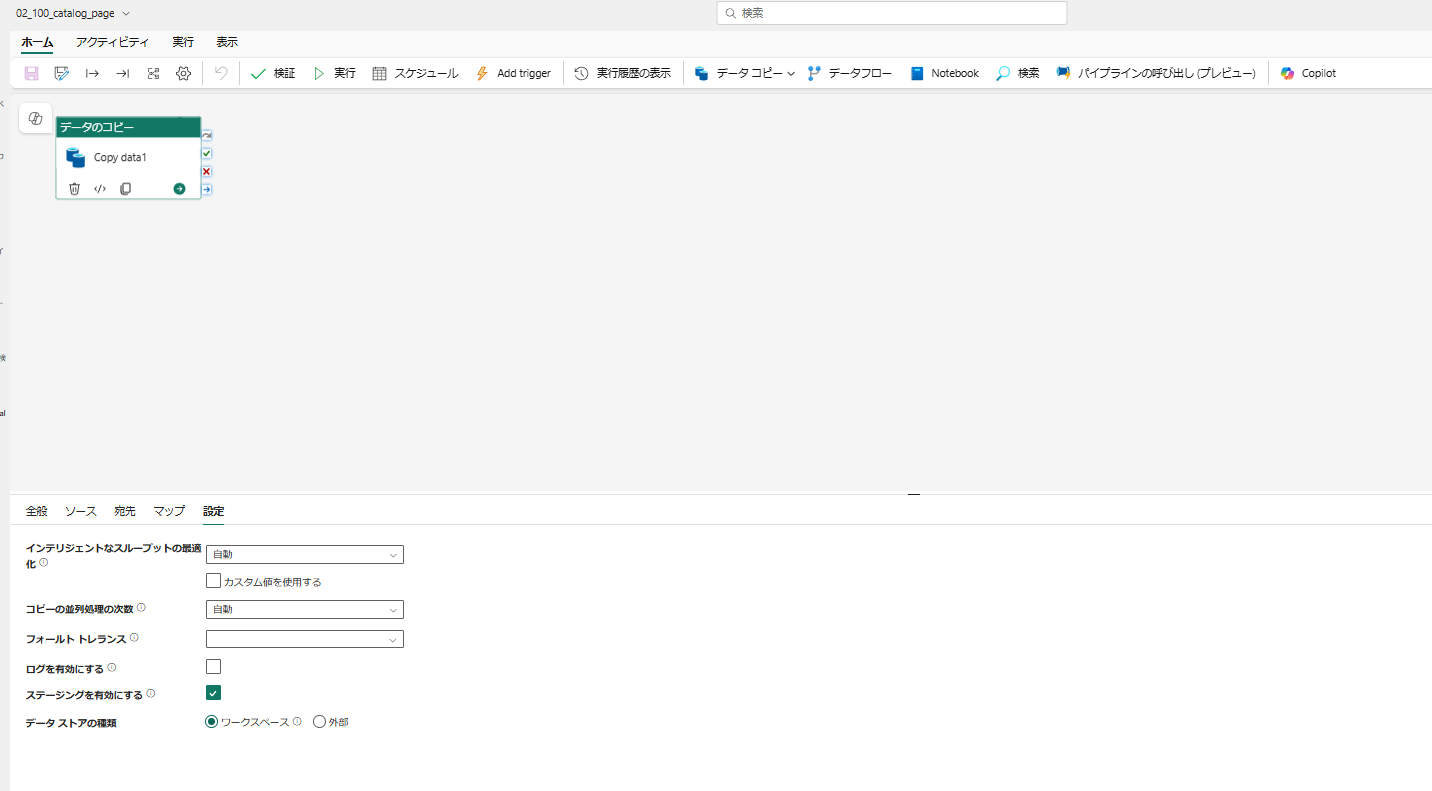Click the info icon beside フォールト トレランス

tap(134, 637)
